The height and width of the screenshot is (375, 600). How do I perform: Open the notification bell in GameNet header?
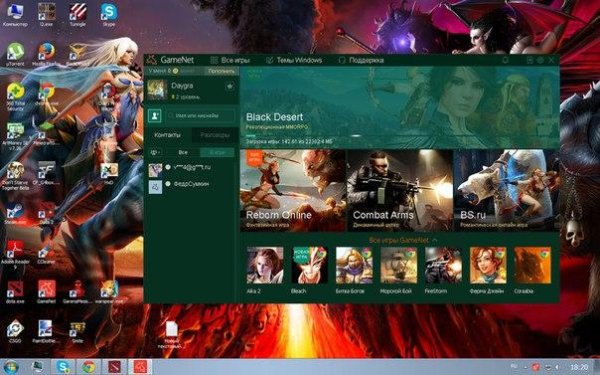505,60
